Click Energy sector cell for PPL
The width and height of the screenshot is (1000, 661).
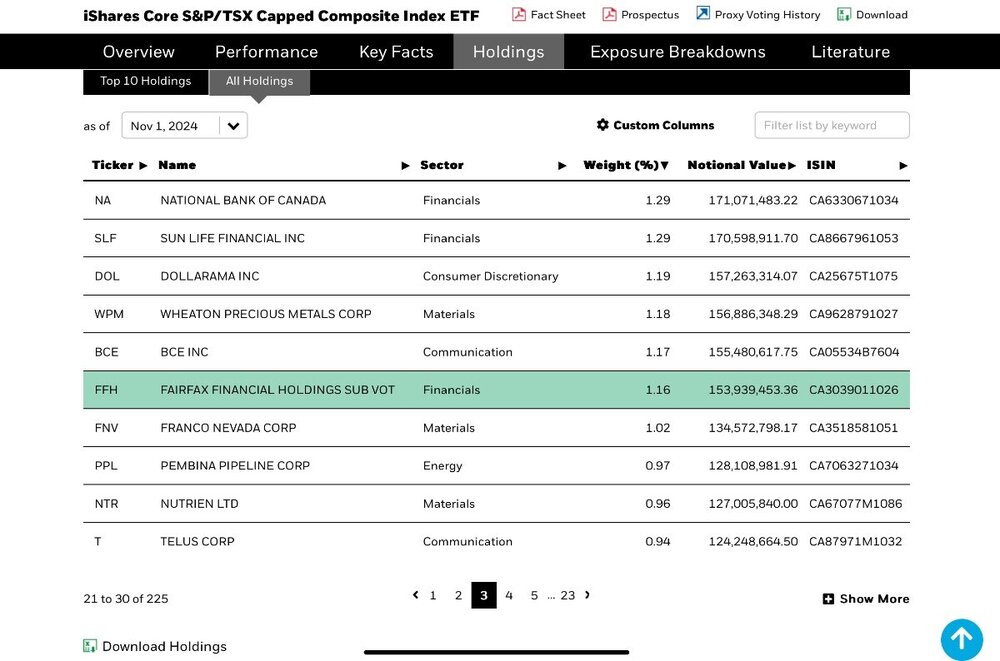tap(442, 466)
